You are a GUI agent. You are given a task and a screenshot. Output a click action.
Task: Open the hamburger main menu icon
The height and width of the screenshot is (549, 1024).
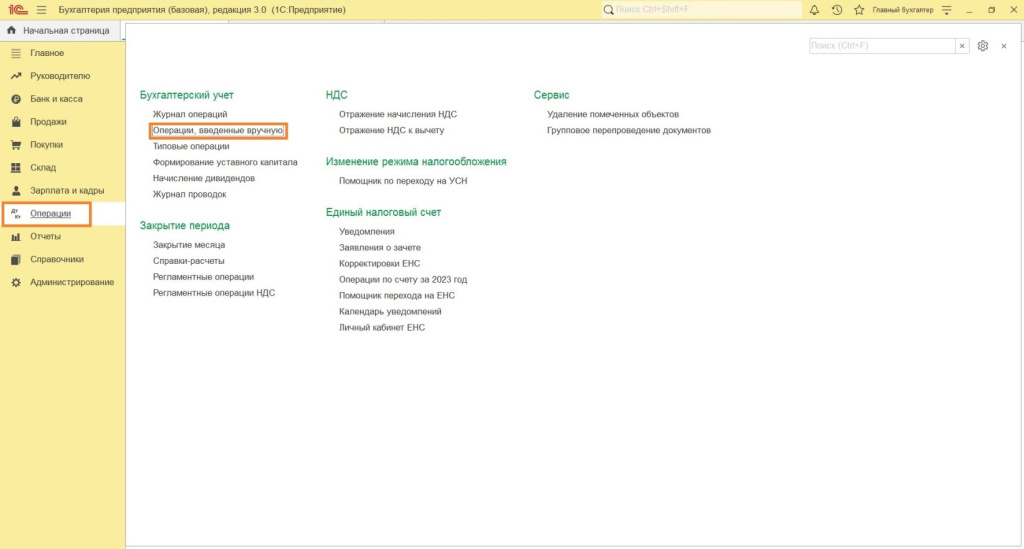41,10
